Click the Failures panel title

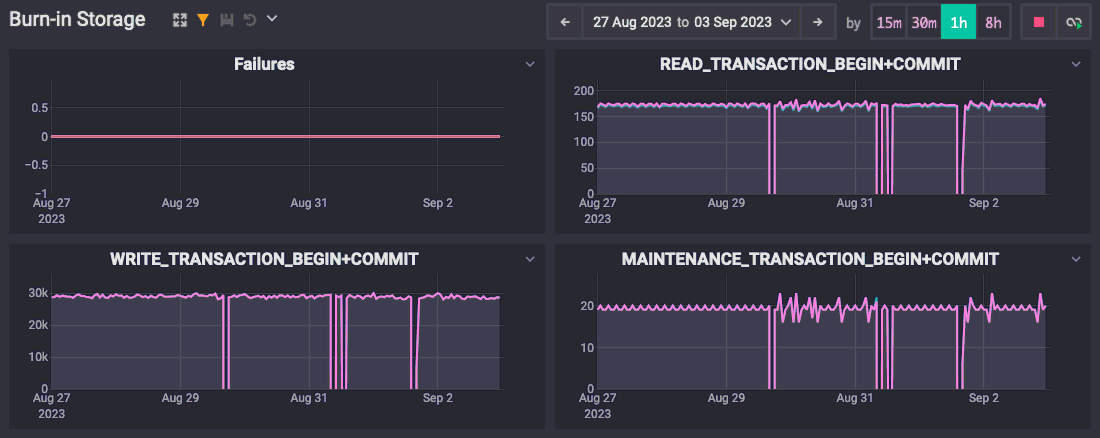click(x=264, y=65)
